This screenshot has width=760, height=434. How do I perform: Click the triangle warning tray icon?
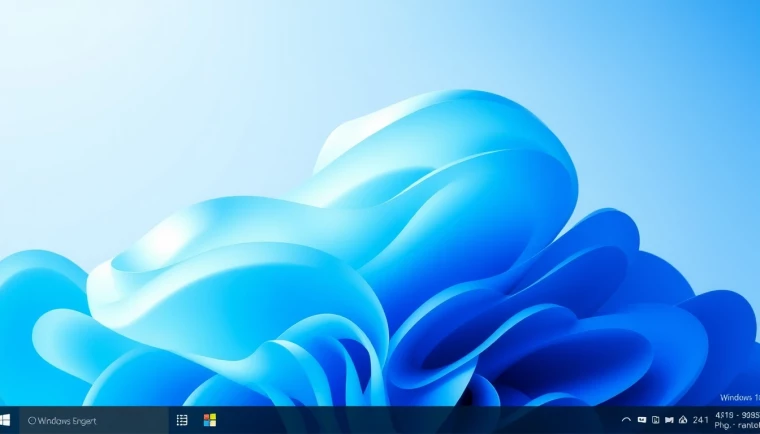683,420
